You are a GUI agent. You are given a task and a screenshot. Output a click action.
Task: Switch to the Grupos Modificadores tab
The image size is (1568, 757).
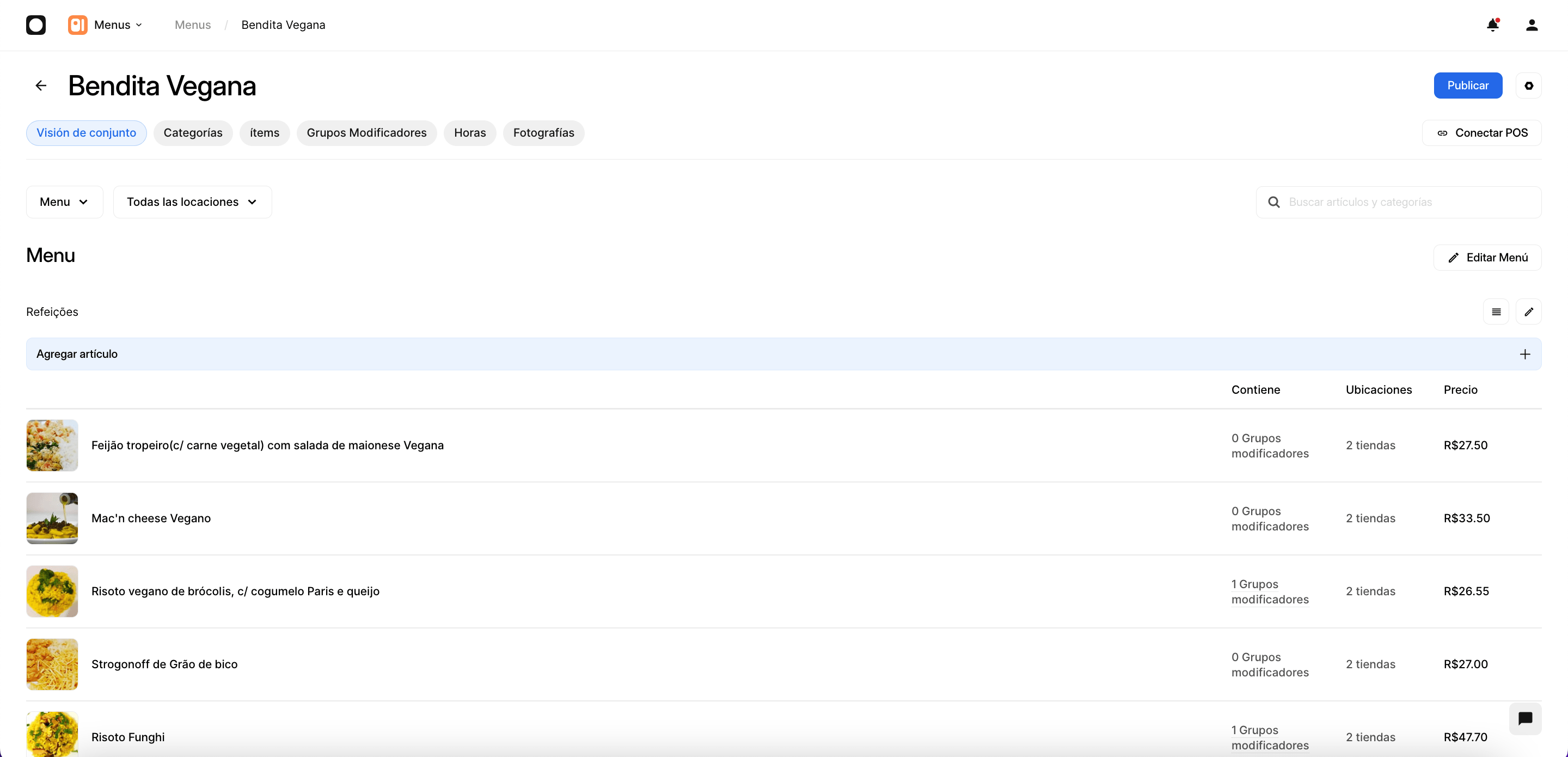click(x=366, y=133)
